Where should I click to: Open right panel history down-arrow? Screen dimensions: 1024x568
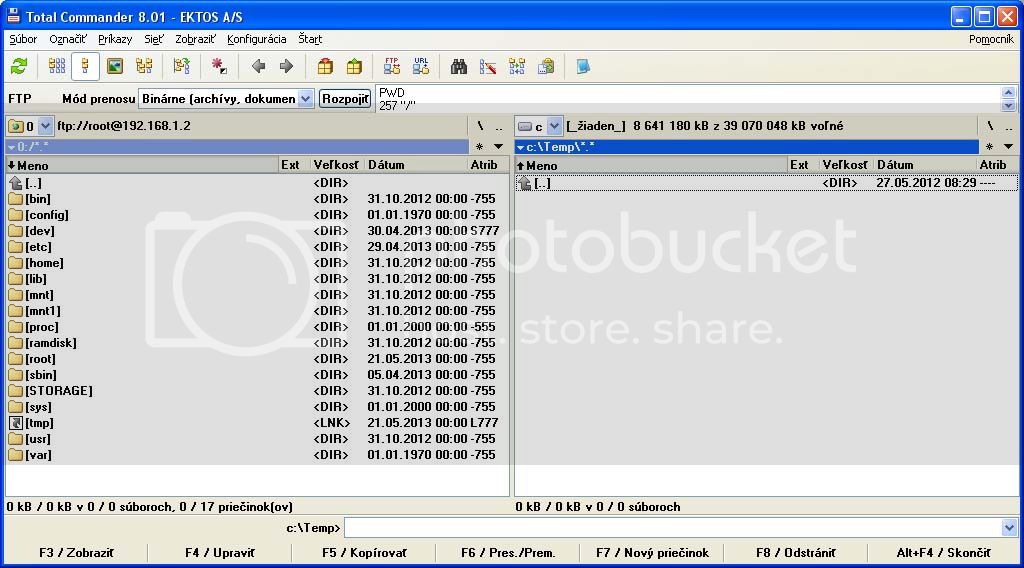[1009, 147]
